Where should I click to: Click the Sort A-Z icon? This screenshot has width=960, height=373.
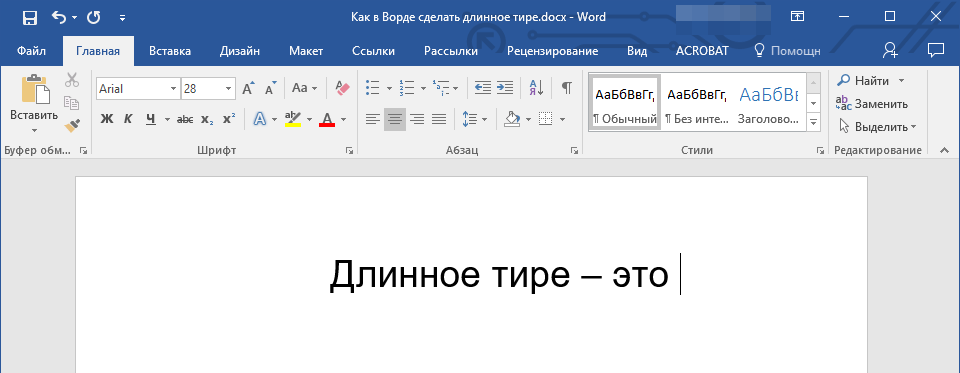(x=536, y=88)
